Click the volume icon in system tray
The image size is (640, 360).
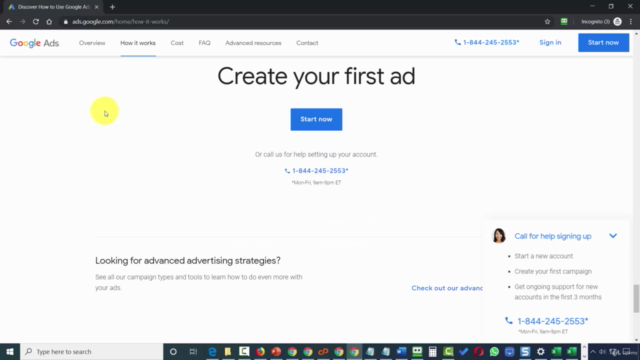(603, 351)
